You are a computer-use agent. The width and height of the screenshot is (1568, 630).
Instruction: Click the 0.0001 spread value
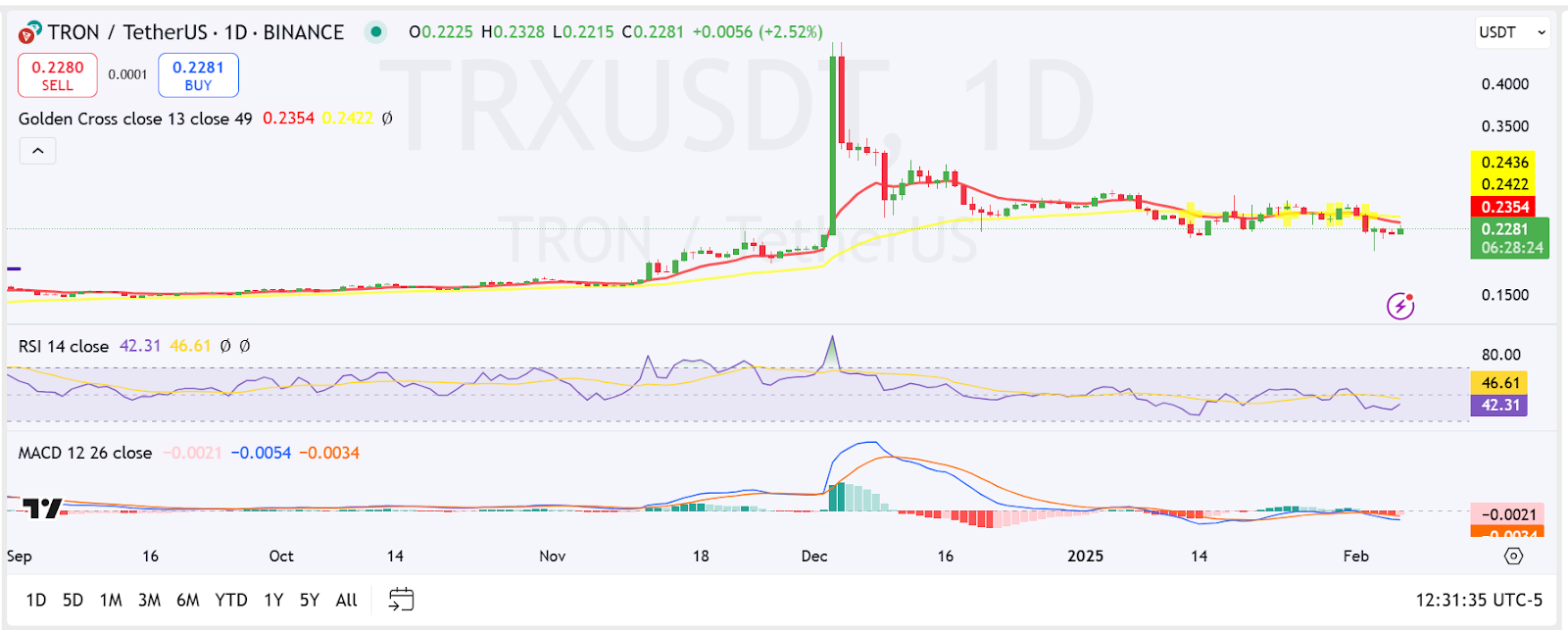(127, 74)
